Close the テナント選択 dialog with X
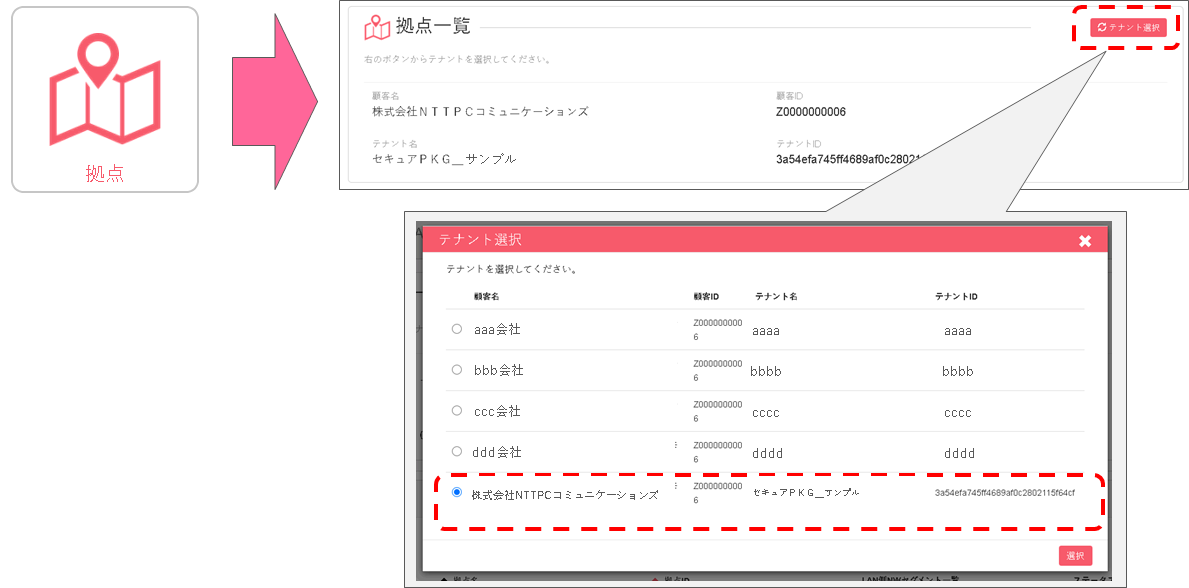 click(x=1085, y=241)
